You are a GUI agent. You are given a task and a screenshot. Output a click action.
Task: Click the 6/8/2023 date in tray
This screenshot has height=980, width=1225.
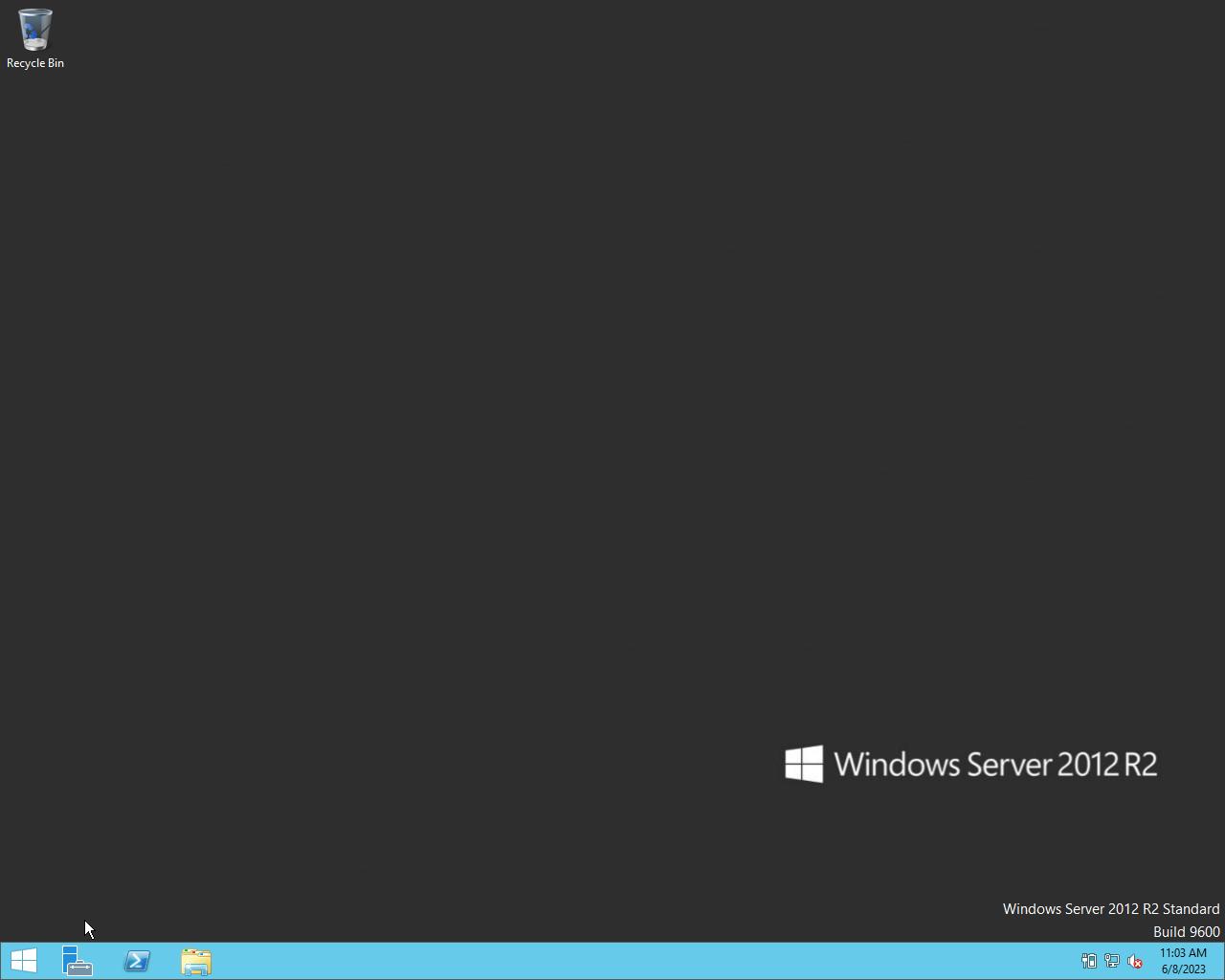[1183, 969]
